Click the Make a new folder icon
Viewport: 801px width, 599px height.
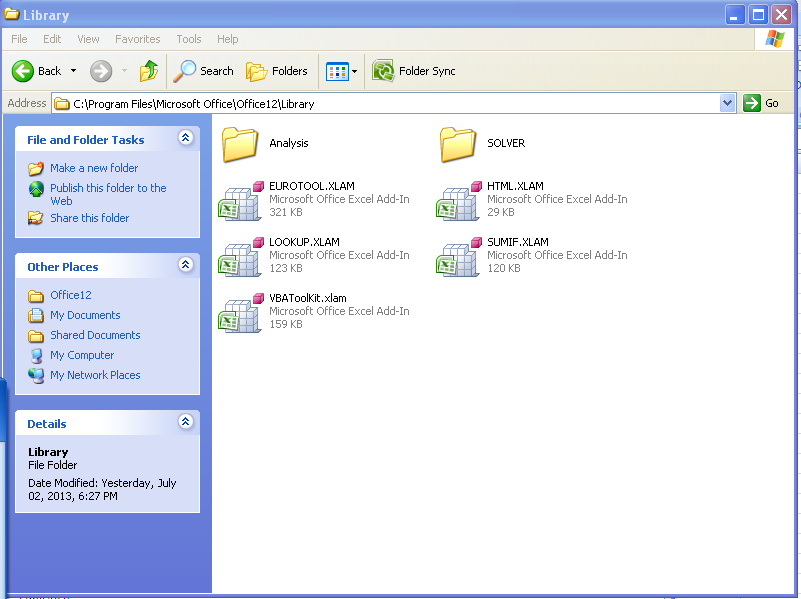click(36, 168)
